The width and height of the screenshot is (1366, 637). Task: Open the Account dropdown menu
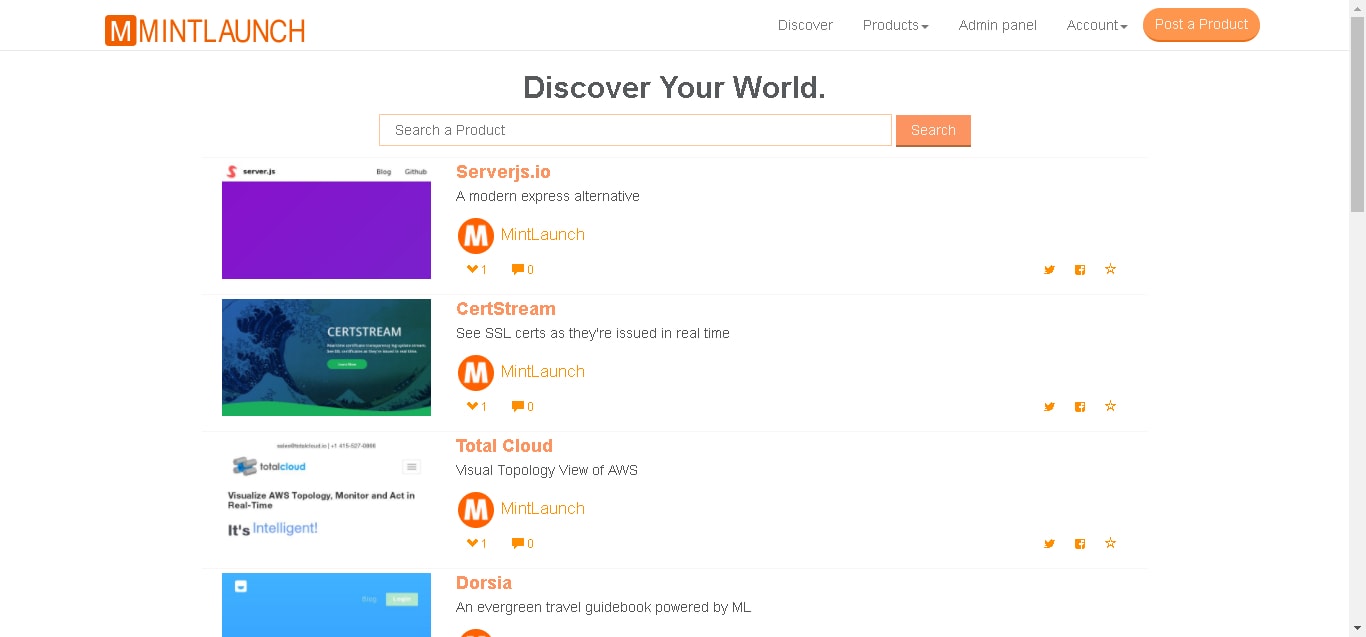[x=1097, y=25]
